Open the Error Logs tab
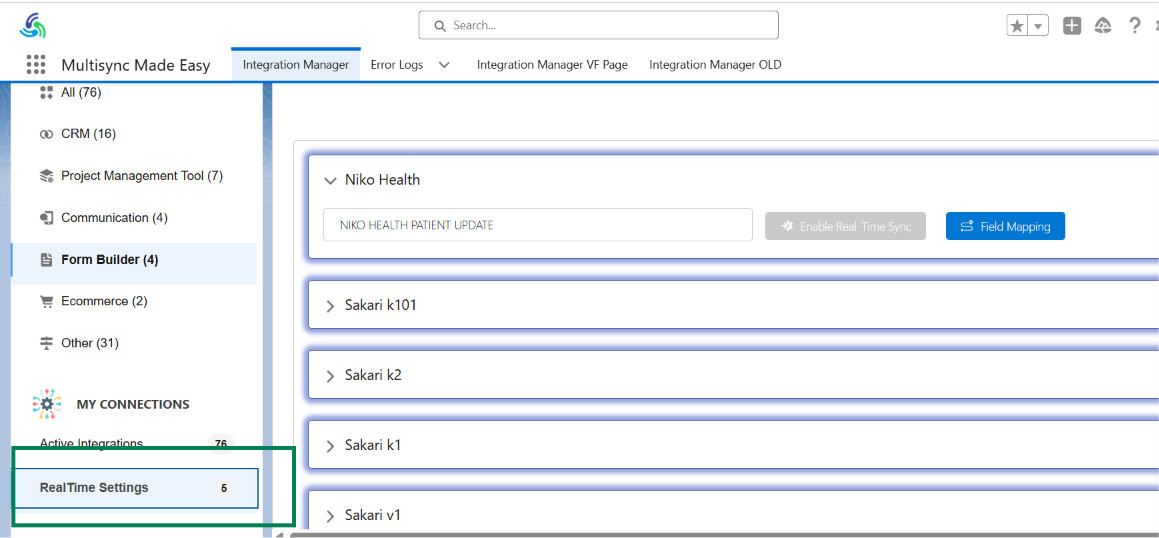 click(397, 64)
